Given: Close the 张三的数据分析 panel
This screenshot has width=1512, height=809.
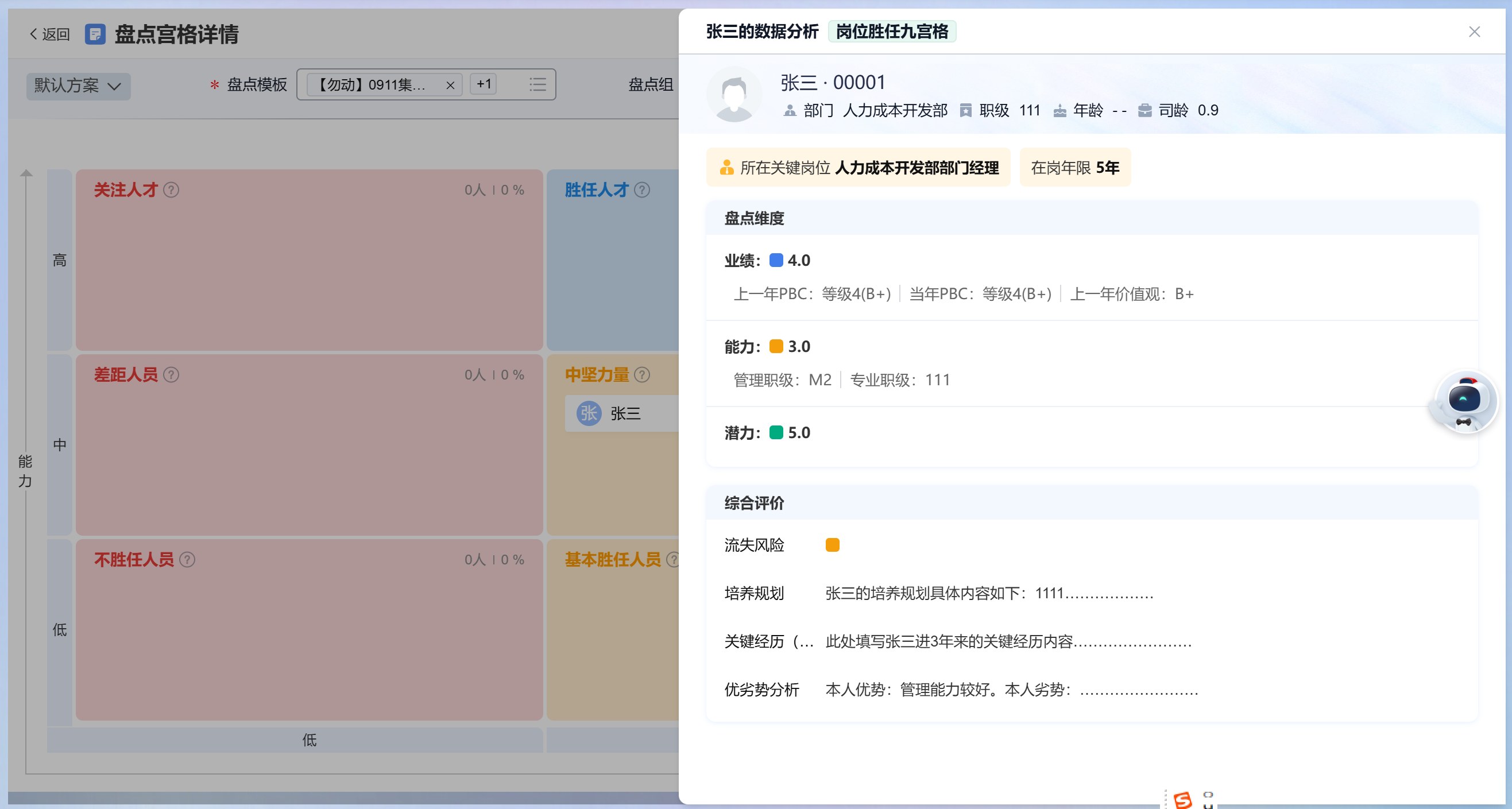Looking at the screenshot, I should click(x=1474, y=32).
